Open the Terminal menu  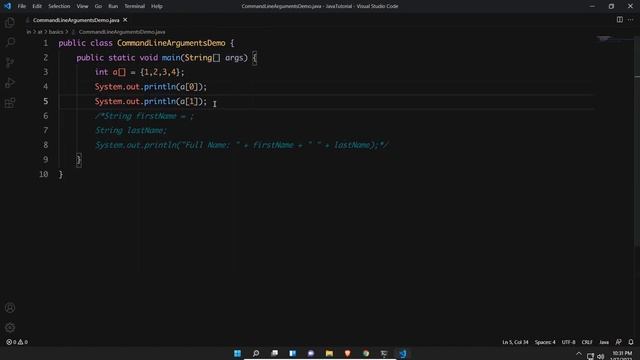click(135, 6)
